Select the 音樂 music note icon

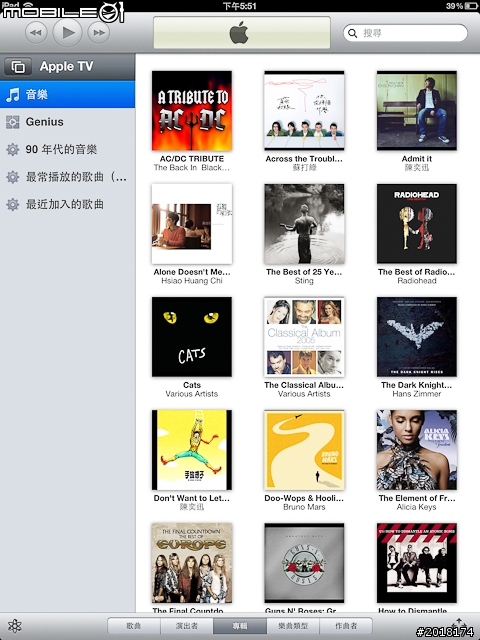pos(13,95)
